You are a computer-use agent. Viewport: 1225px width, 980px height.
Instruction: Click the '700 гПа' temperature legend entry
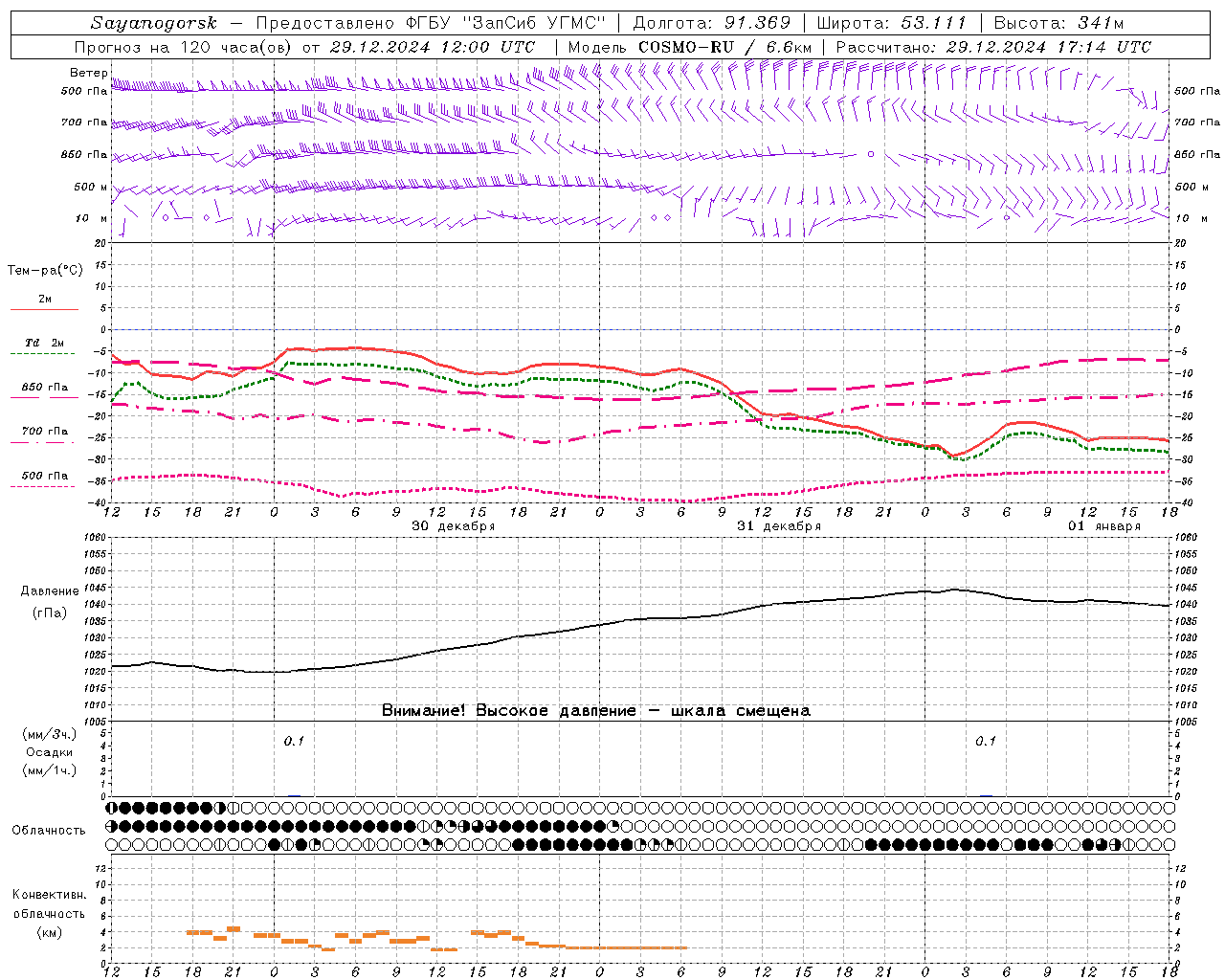click(x=45, y=431)
